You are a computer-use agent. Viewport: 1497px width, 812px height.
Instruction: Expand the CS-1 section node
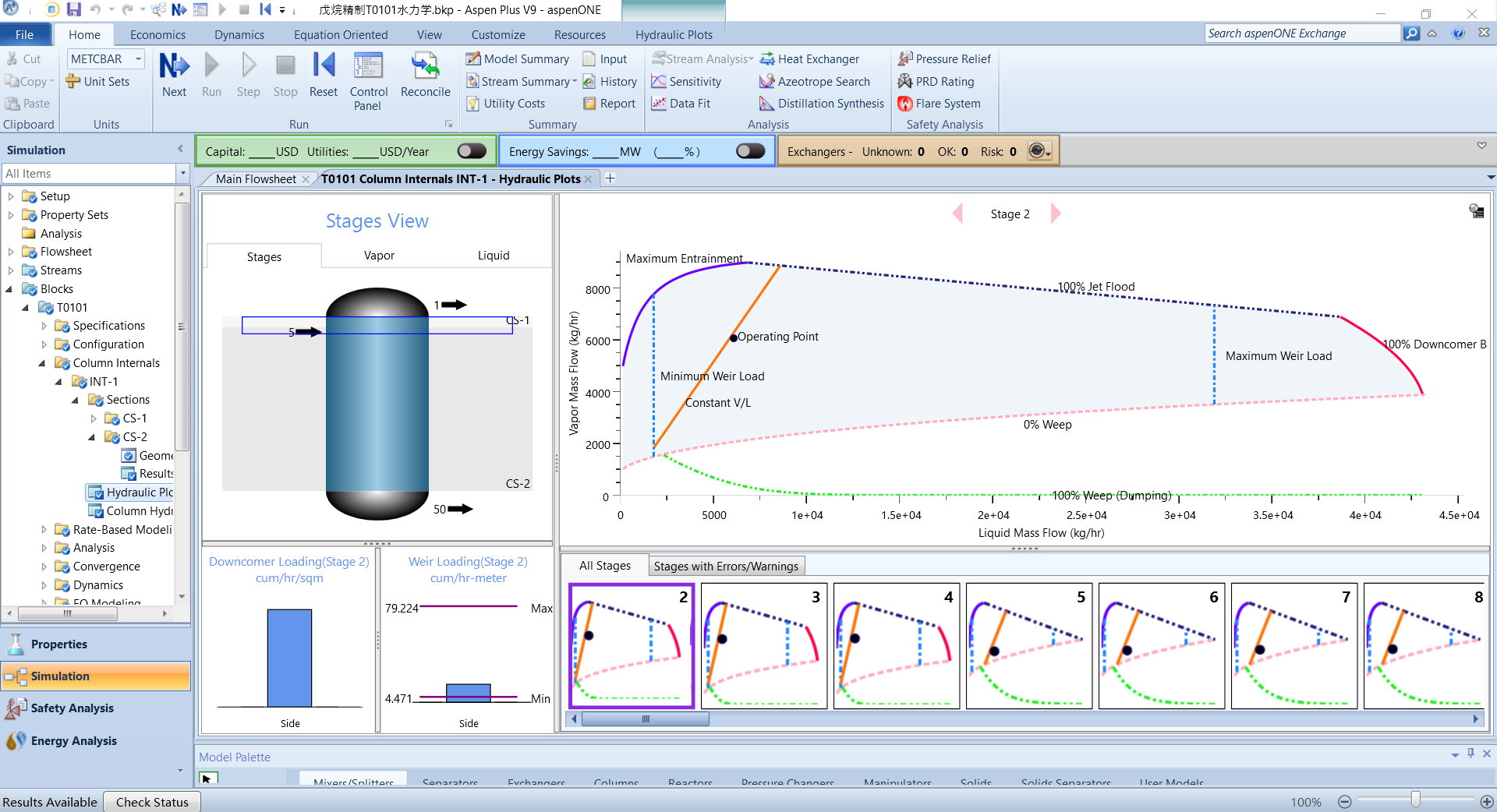click(94, 418)
